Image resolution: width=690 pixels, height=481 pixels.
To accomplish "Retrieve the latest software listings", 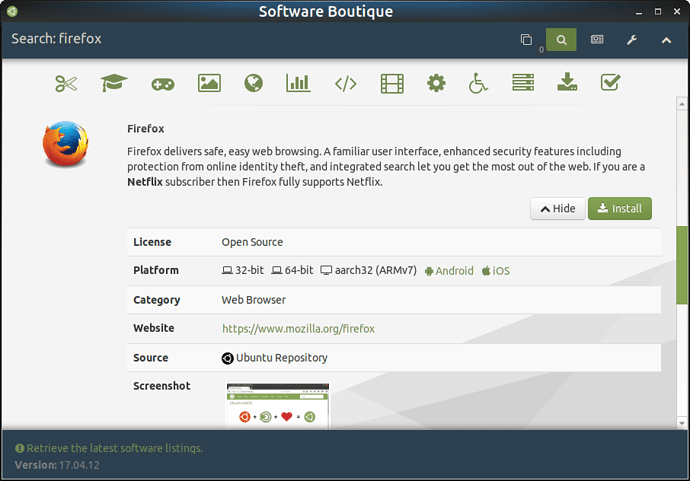I will pyautogui.click(x=109, y=448).
